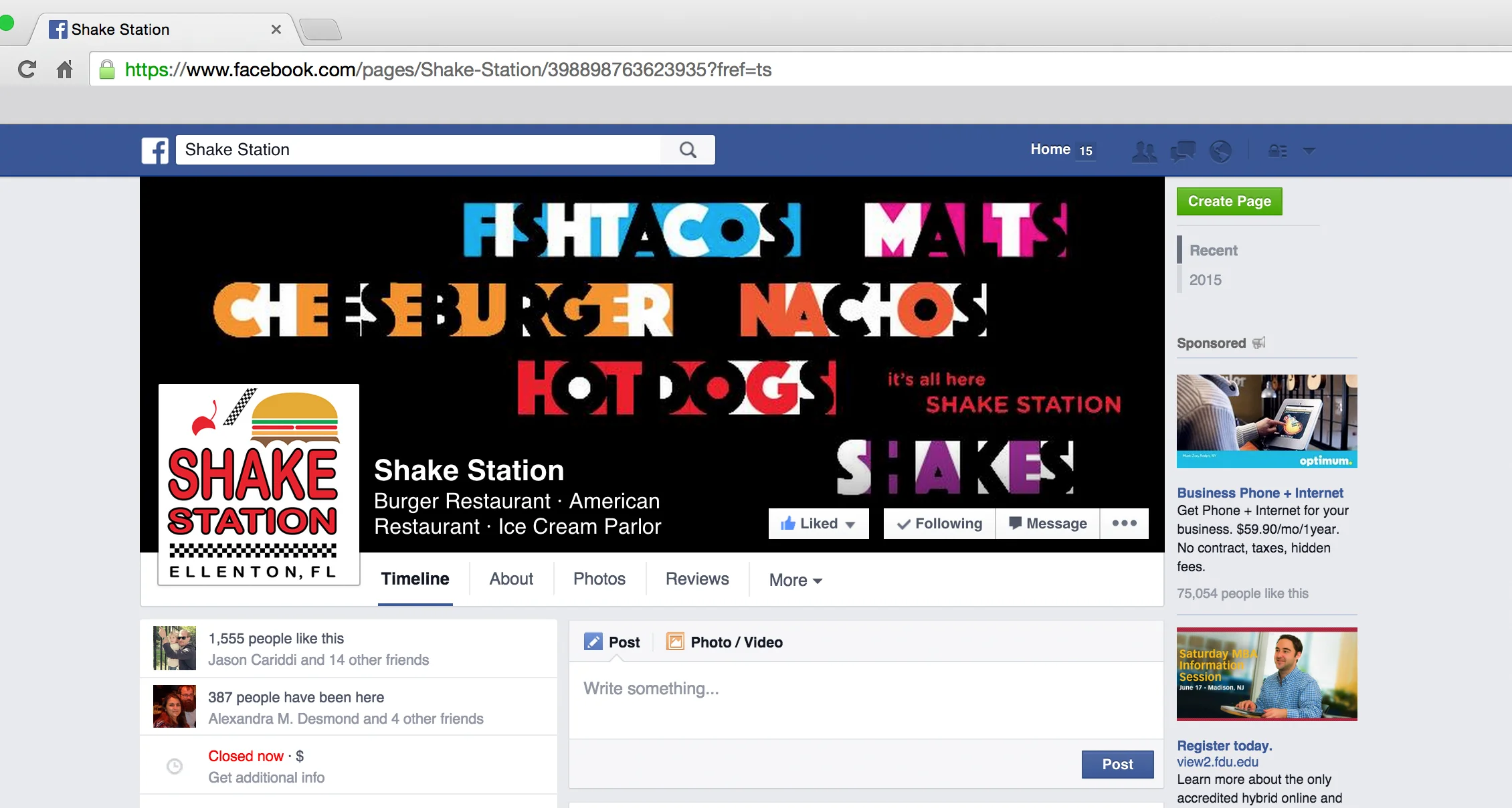Click the Register today. link
The height and width of the screenshot is (808, 1512).
1225,746
